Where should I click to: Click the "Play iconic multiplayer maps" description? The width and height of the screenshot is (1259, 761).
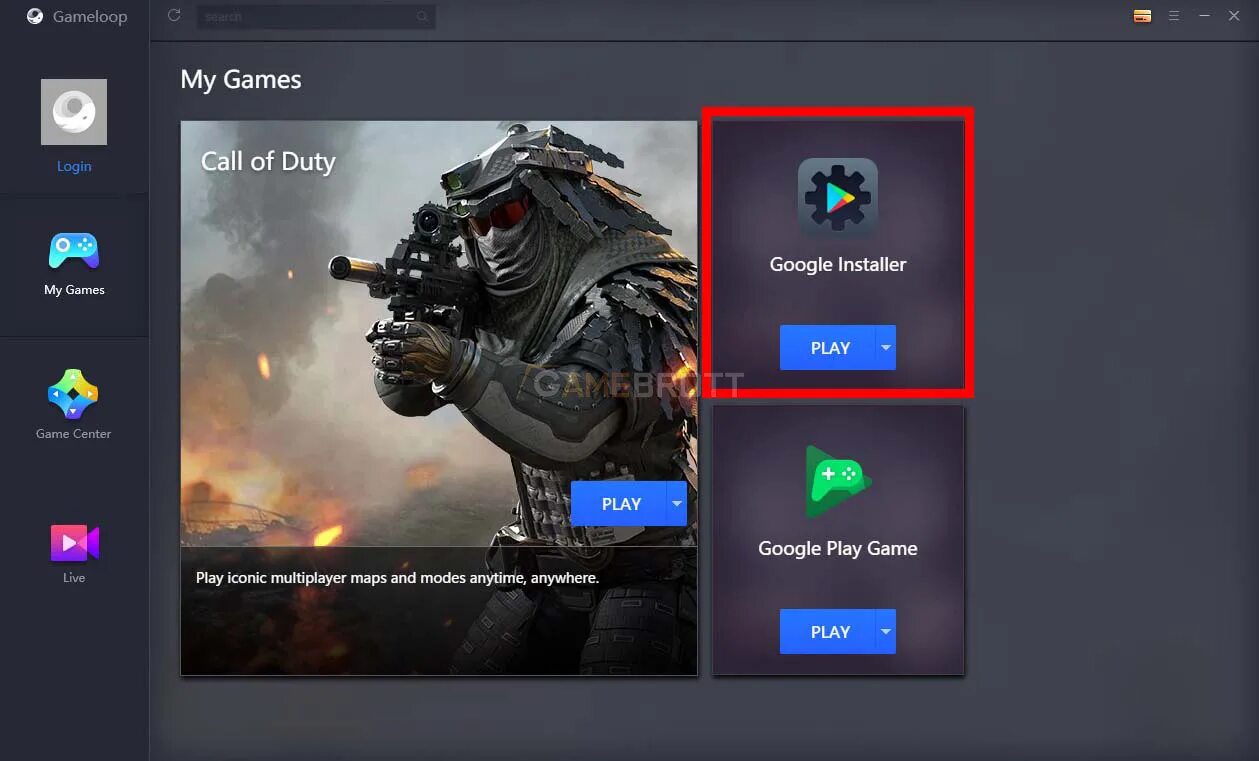pyautogui.click(x=398, y=578)
